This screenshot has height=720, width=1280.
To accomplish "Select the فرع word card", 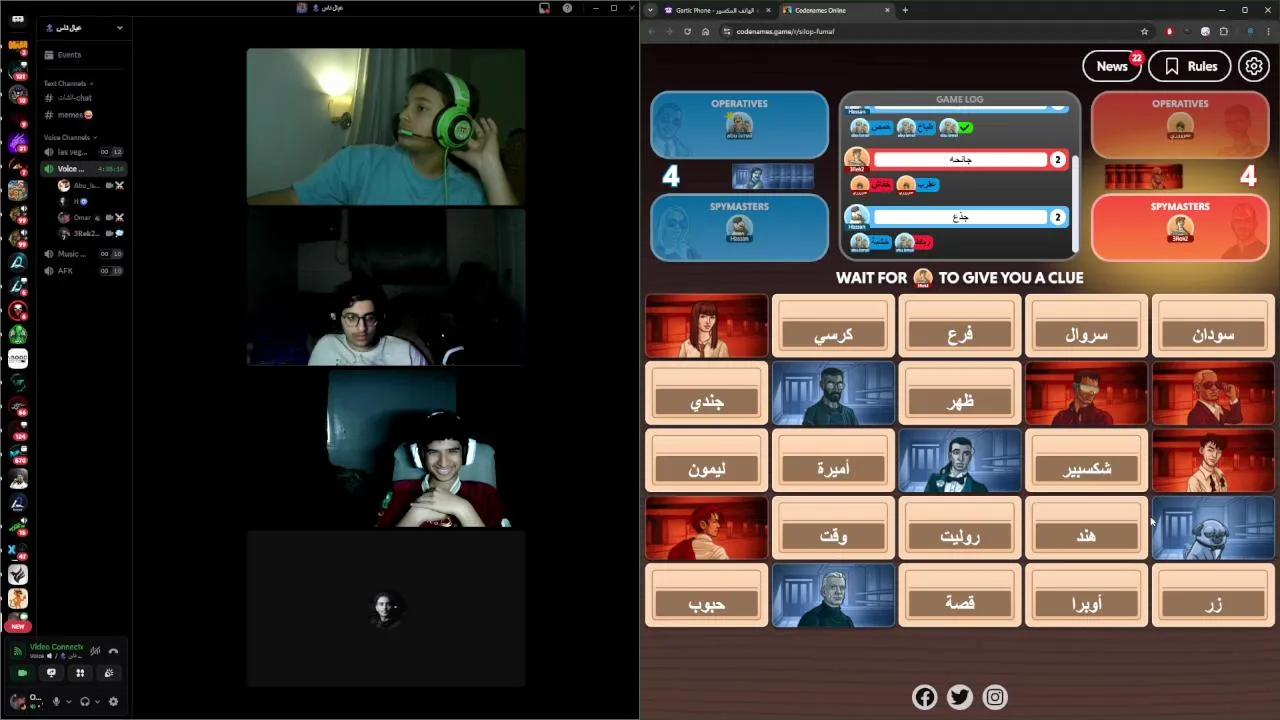I will 960,326.
